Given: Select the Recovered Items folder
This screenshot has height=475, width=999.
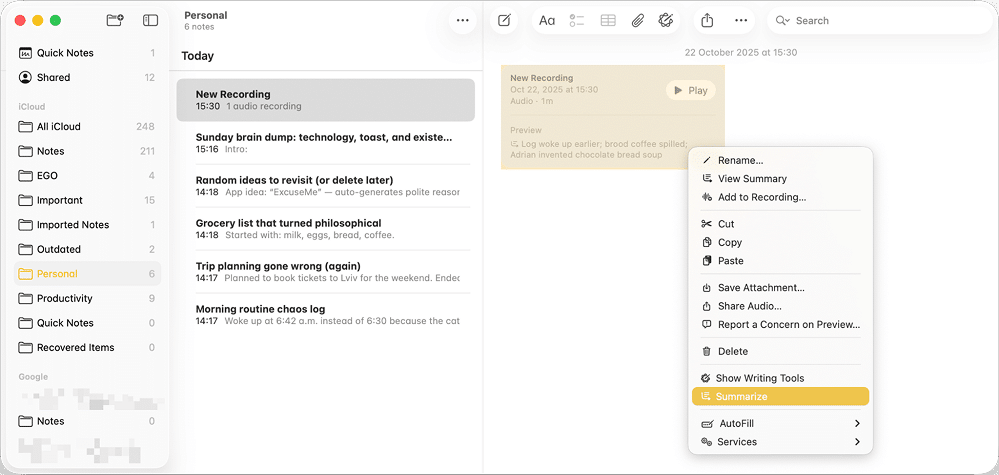Looking at the screenshot, I should coord(87,347).
